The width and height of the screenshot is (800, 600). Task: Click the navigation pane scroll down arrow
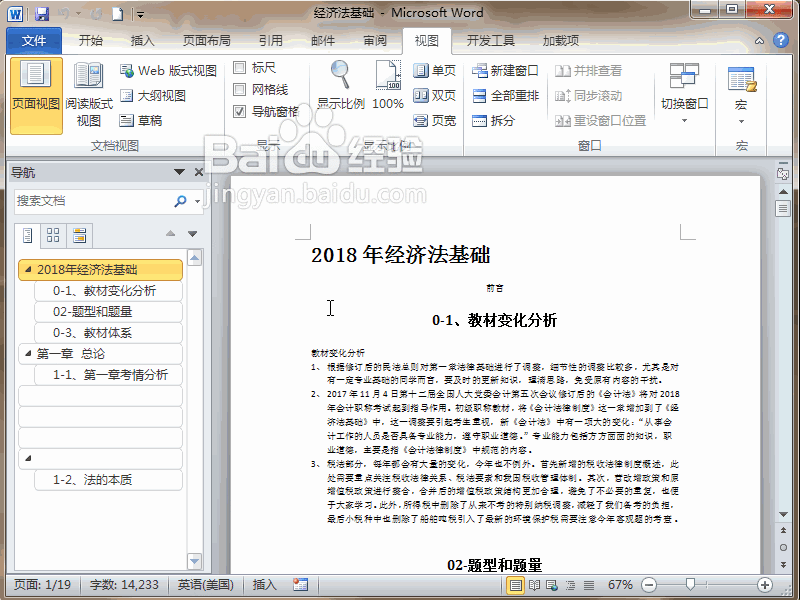coord(194,561)
